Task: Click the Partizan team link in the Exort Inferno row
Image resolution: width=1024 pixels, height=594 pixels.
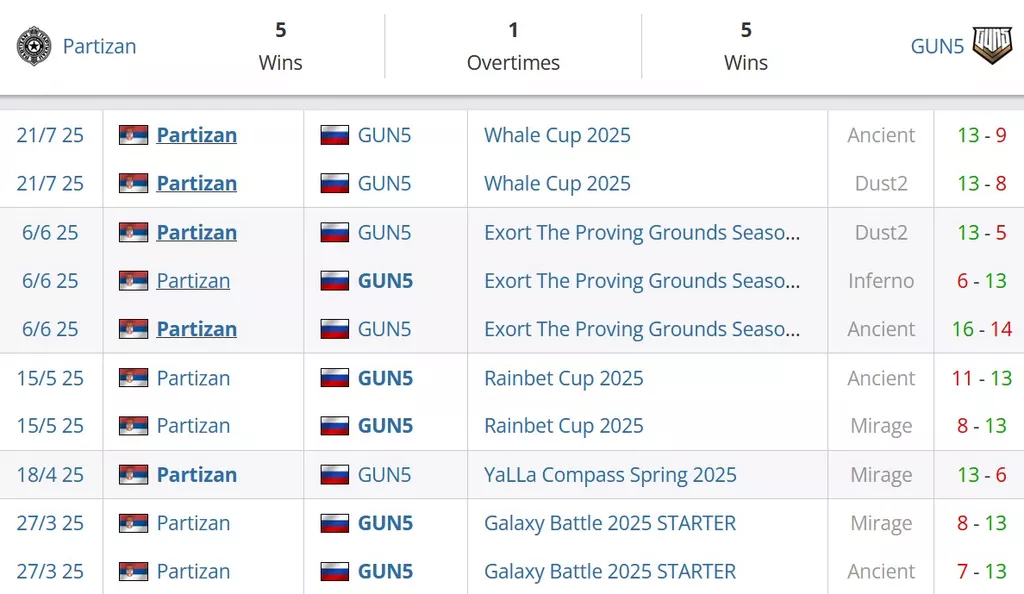Action: pos(193,281)
